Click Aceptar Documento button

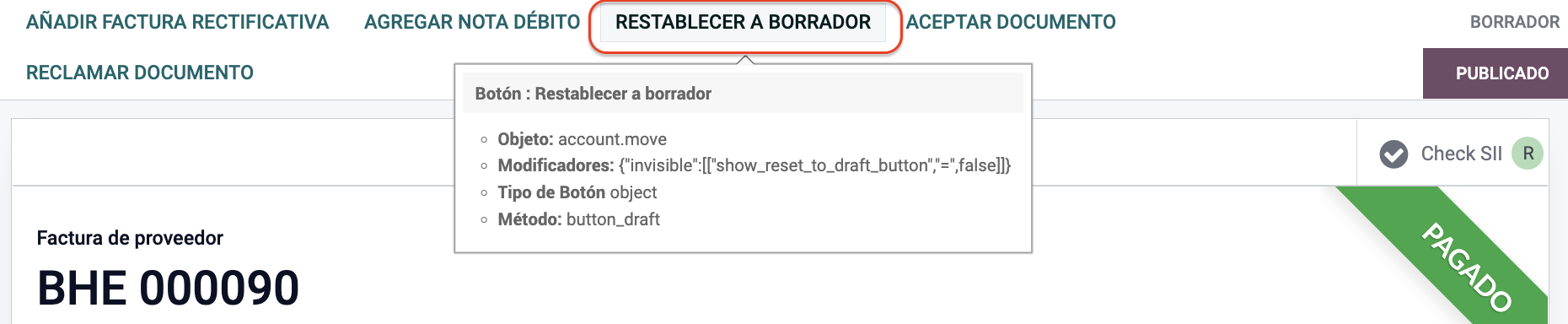[1011, 22]
